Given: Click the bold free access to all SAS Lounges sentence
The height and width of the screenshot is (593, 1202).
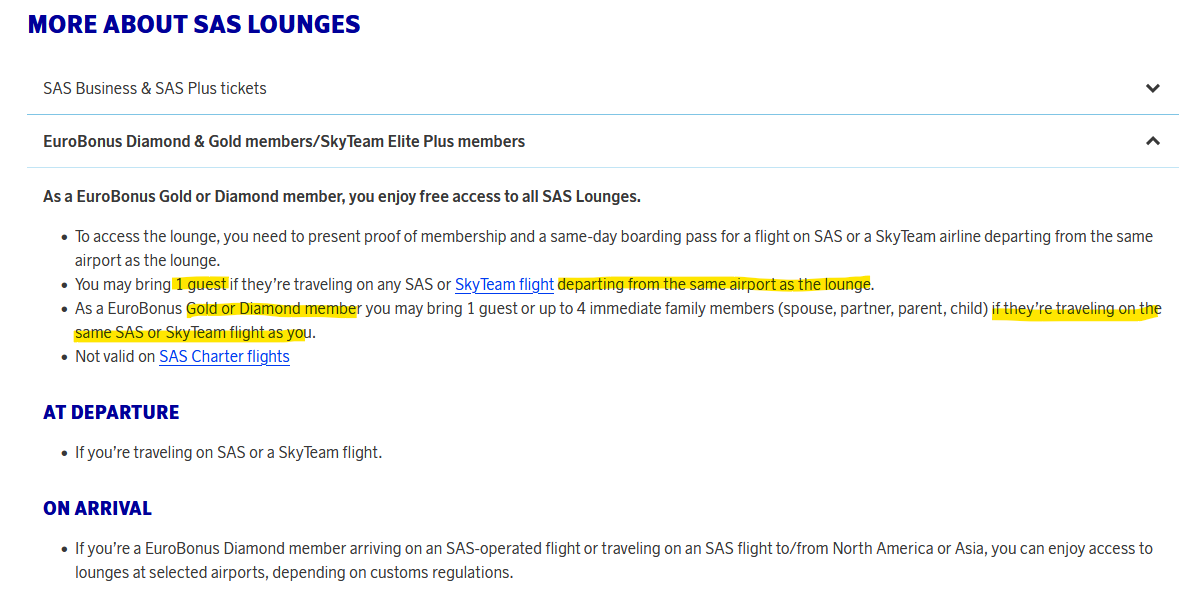Looking at the screenshot, I should pyautogui.click(x=342, y=196).
